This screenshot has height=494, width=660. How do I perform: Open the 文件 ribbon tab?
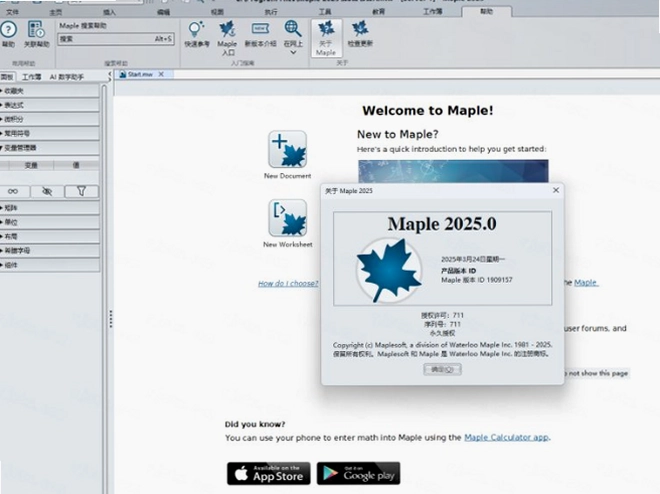[12, 12]
